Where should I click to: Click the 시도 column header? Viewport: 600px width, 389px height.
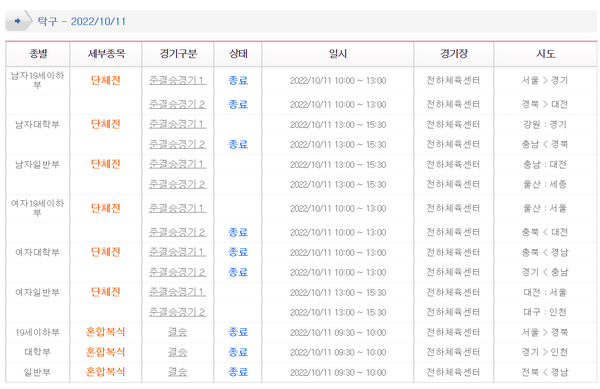coord(545,54)
